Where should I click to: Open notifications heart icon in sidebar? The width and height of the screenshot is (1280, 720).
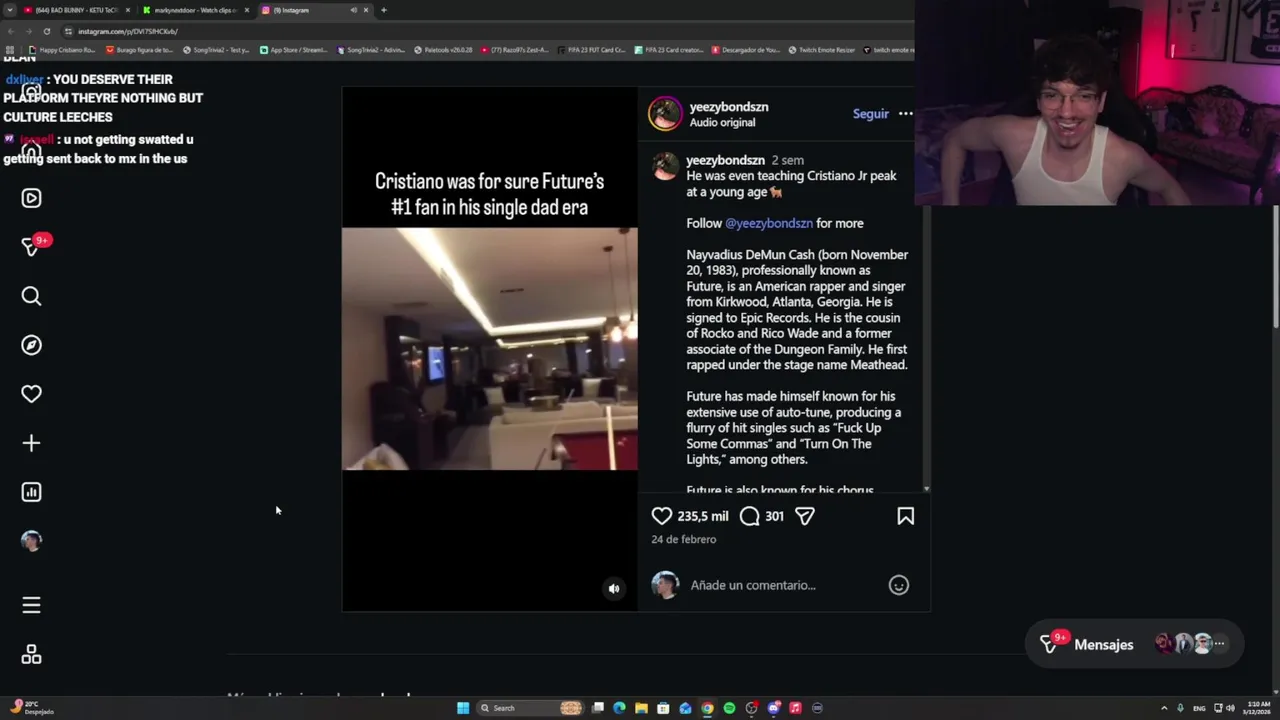(x=31, y=394)
